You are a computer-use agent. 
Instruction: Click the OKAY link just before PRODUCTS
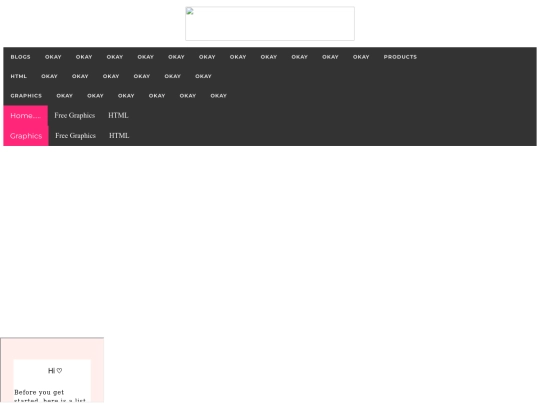click(361, 57)
